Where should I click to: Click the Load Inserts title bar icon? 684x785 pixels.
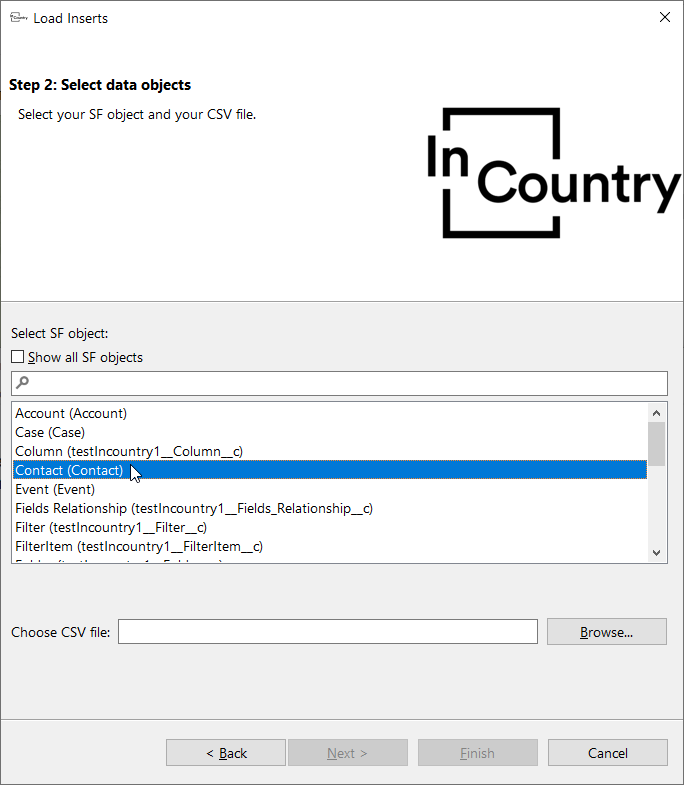point(19,18)
